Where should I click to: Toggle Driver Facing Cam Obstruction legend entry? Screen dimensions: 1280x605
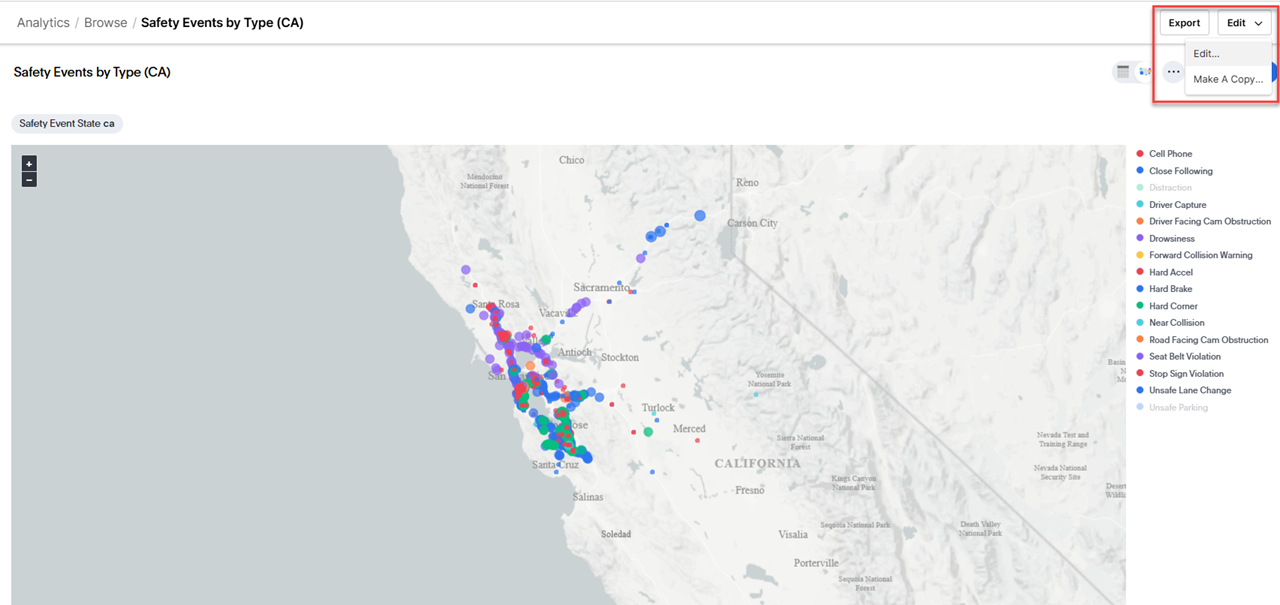1203,222
